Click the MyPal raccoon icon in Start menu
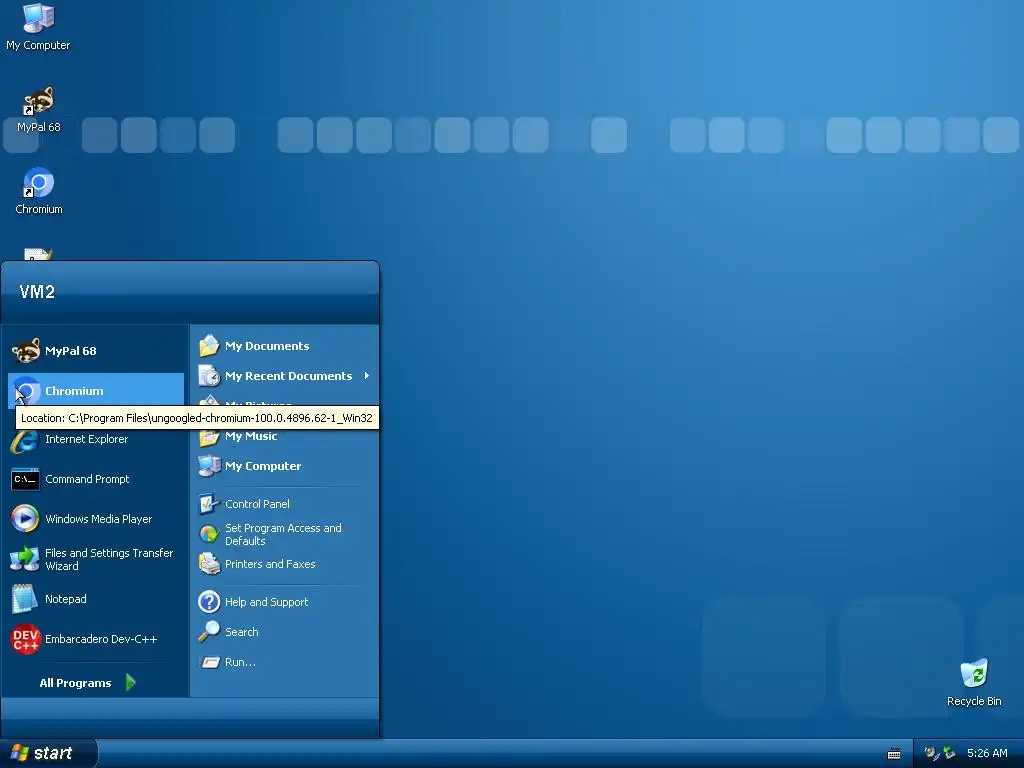This screenshot has height=768, width=1024. tap(25, 351)
